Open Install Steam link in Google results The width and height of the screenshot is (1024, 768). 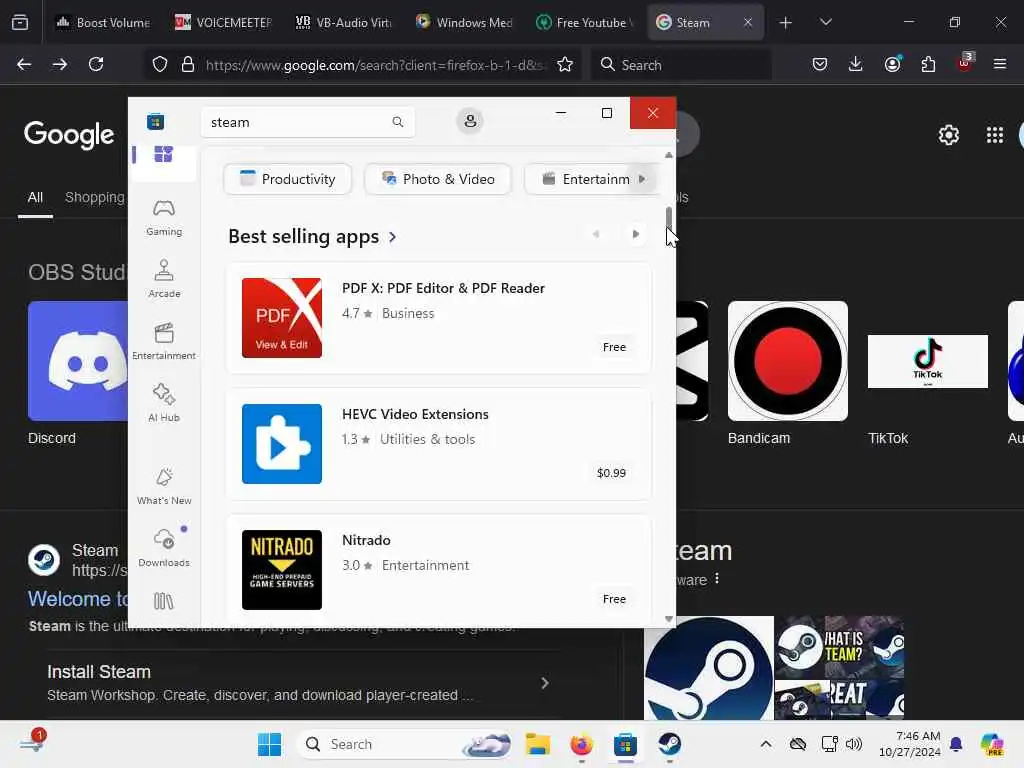(99, 672)
